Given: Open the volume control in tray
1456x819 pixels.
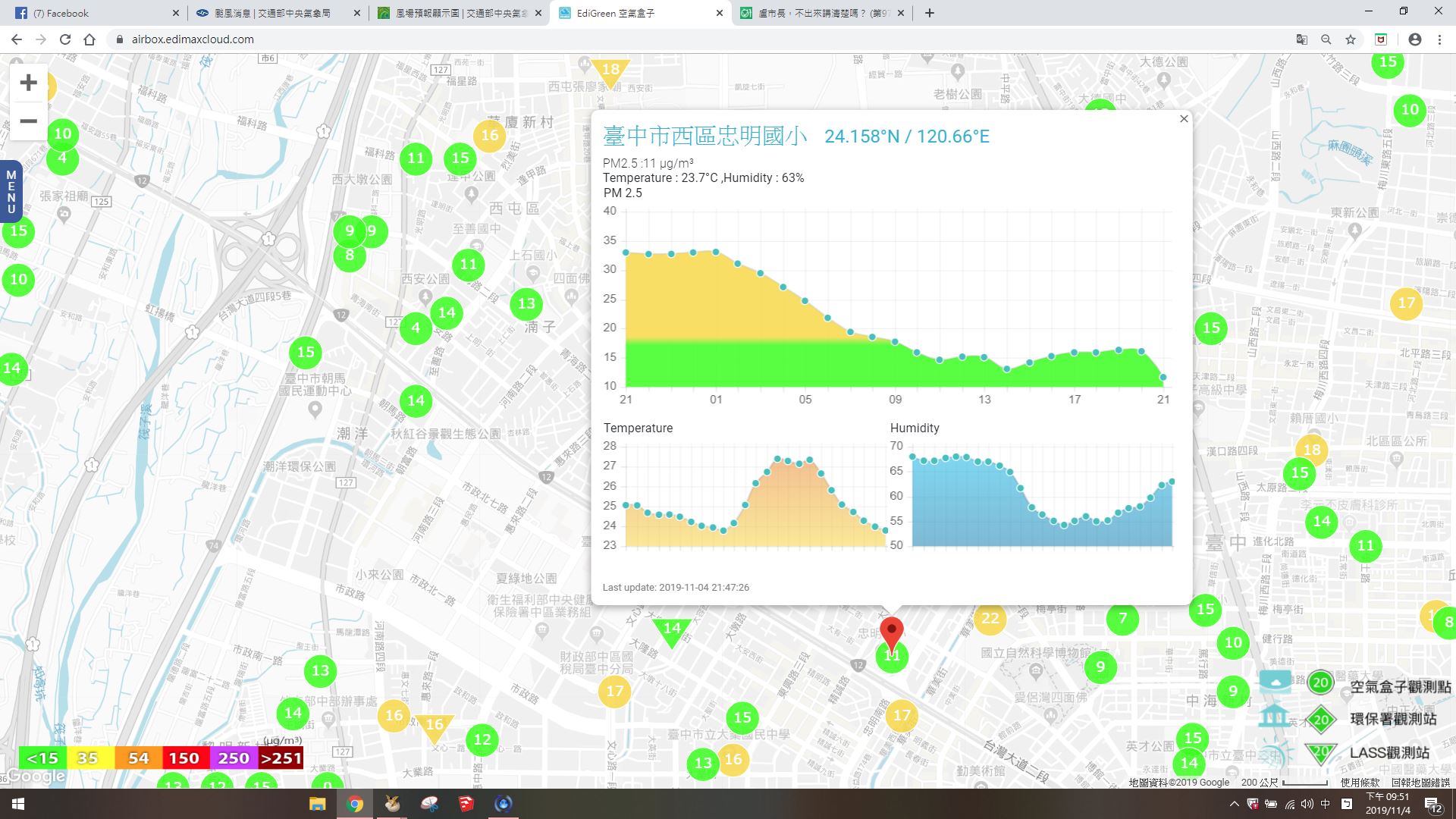Looking at the screenshot, I should (1307, 804).
